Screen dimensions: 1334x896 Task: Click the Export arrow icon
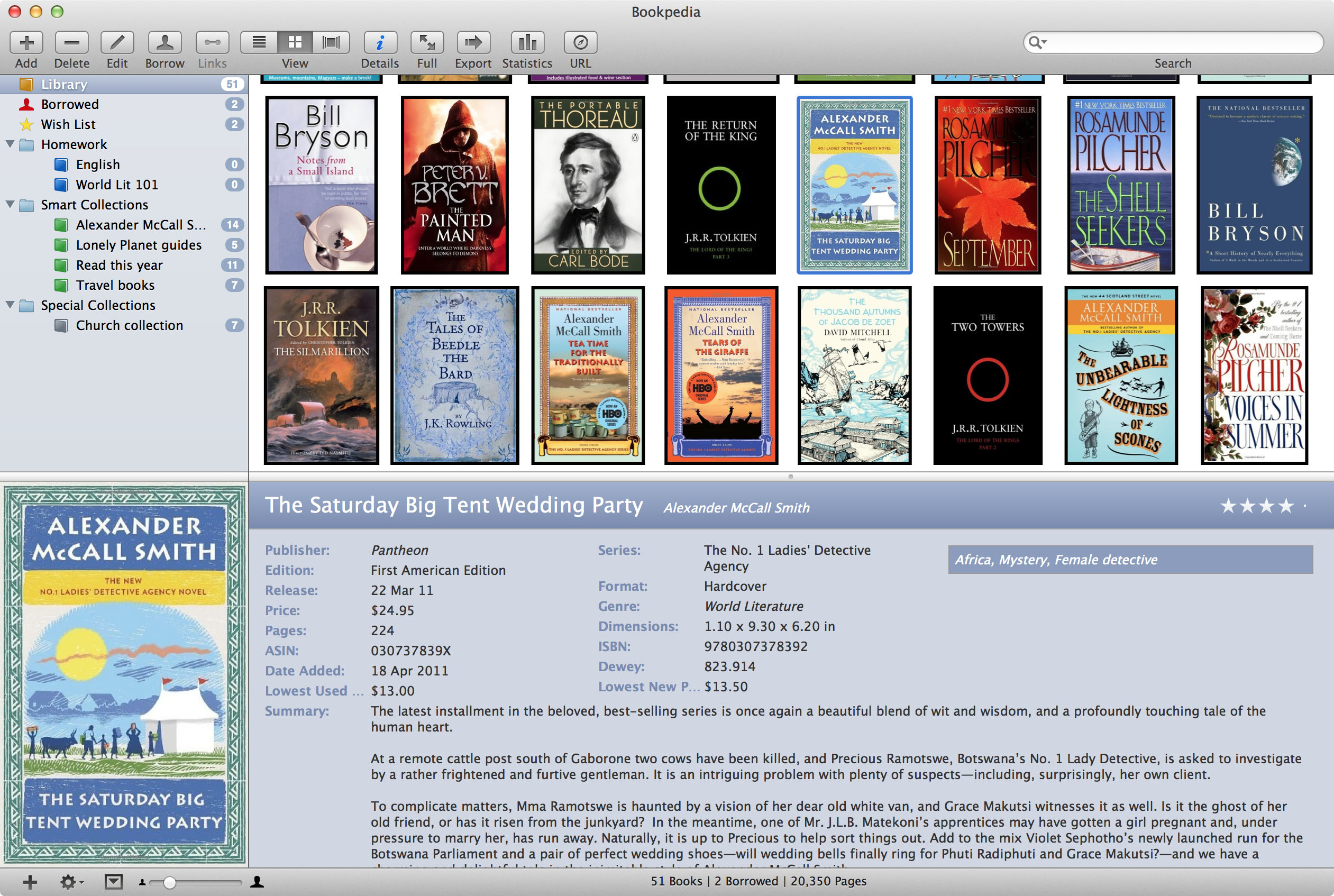473,42
